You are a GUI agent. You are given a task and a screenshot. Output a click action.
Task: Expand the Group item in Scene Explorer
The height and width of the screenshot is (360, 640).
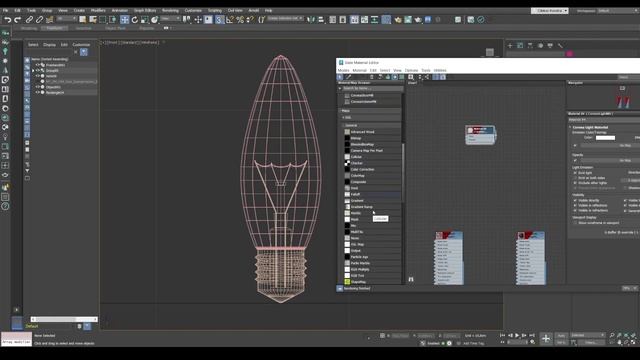[x=33, y=71]
